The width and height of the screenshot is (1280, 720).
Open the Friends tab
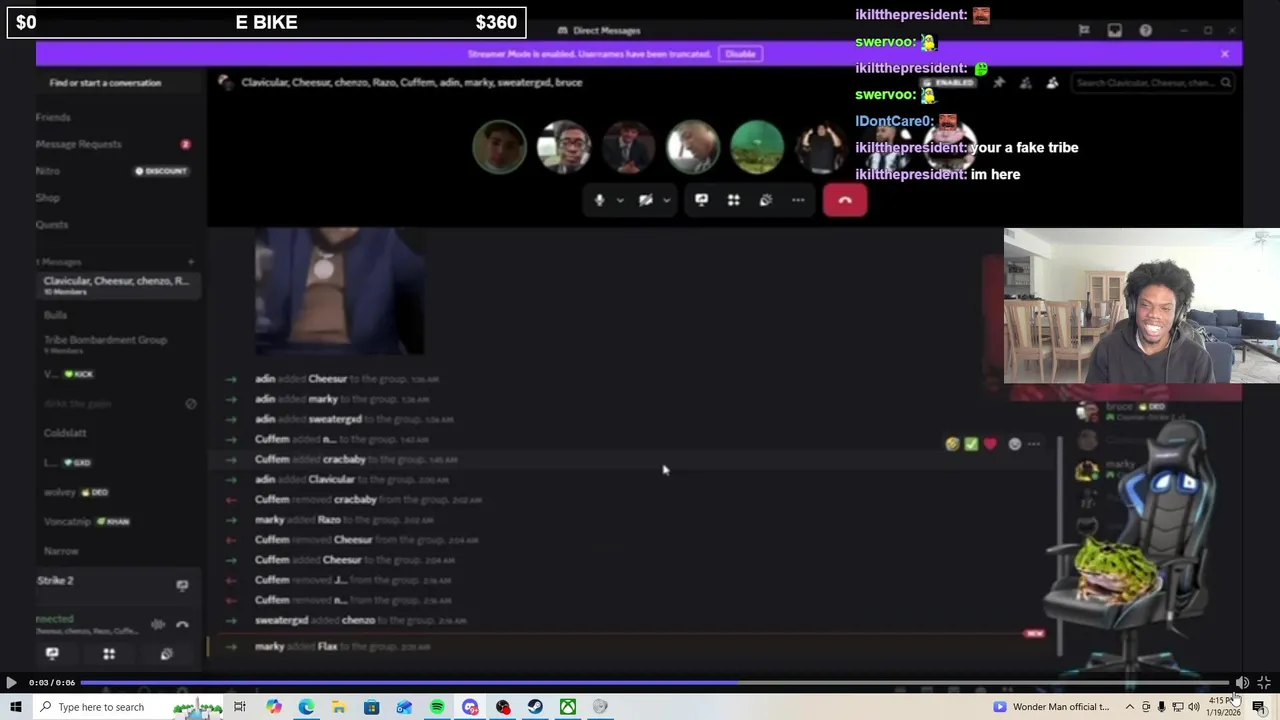pyautogui.click(x=118, y=117)
